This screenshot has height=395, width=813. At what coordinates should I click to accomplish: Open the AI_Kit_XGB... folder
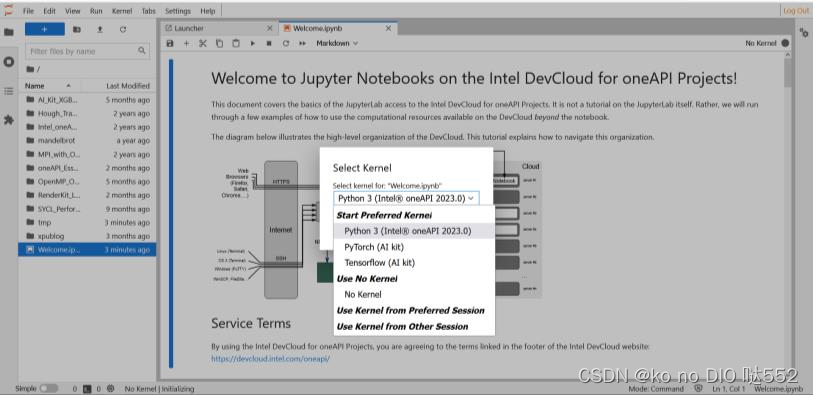tap(87, 100)
